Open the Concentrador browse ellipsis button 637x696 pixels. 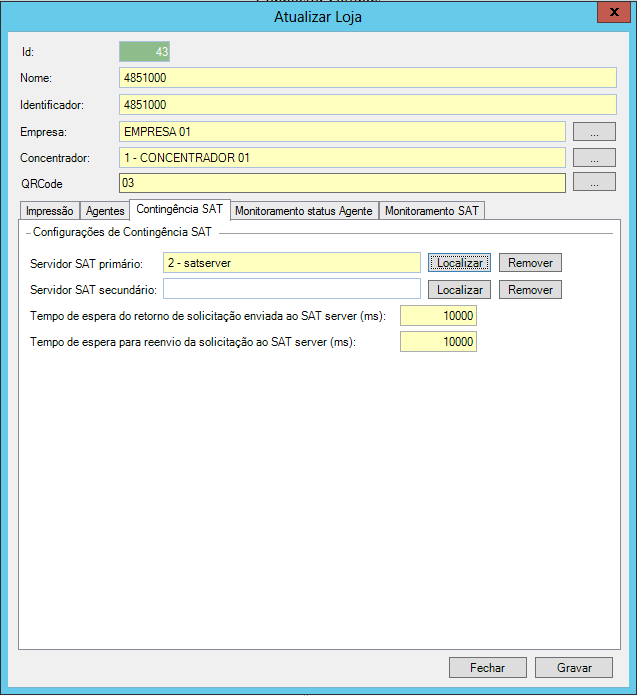pyautogui.click(x=594, y=157)
